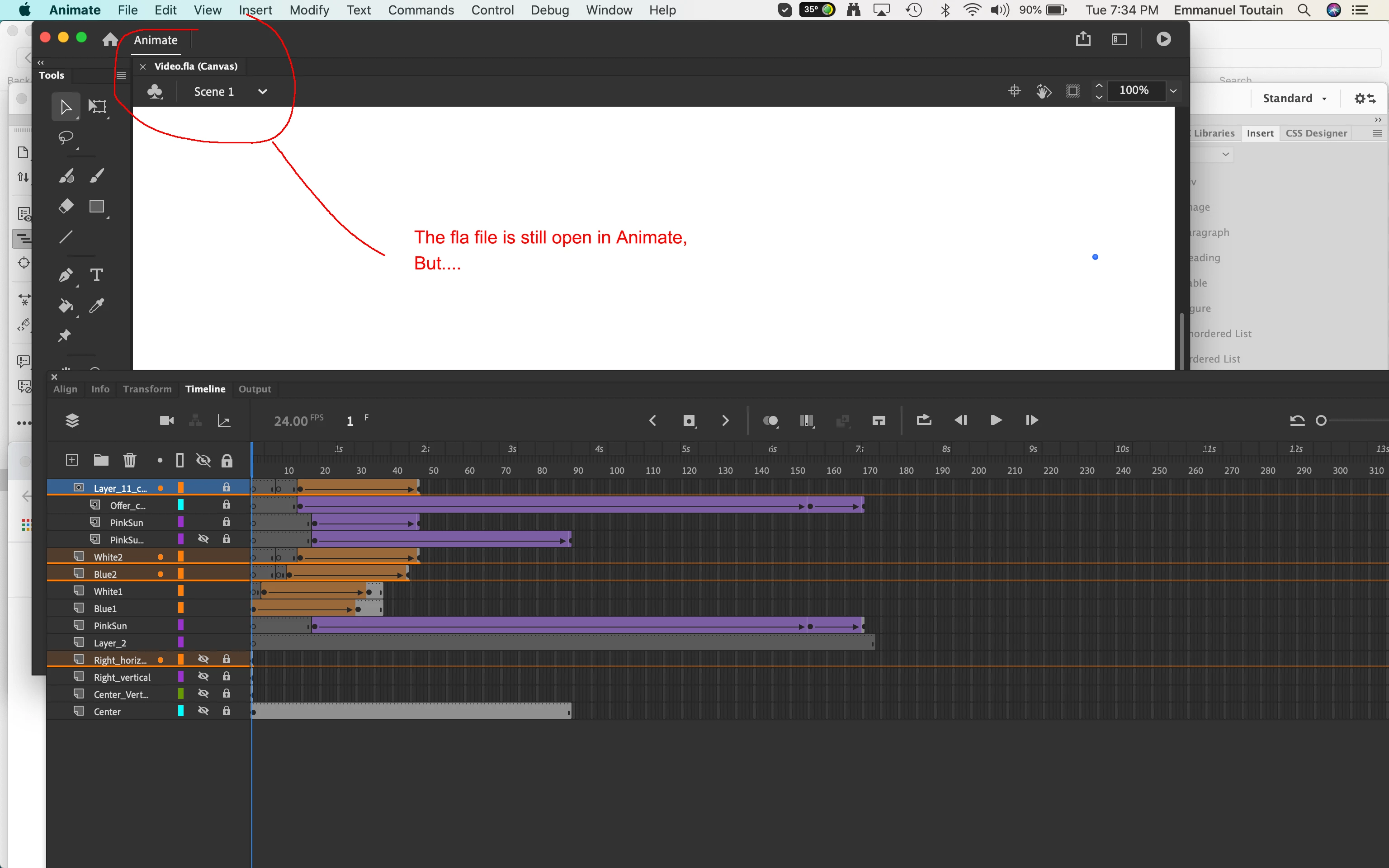
Task: Select the Lasso tool
Action: coord(66,138)
